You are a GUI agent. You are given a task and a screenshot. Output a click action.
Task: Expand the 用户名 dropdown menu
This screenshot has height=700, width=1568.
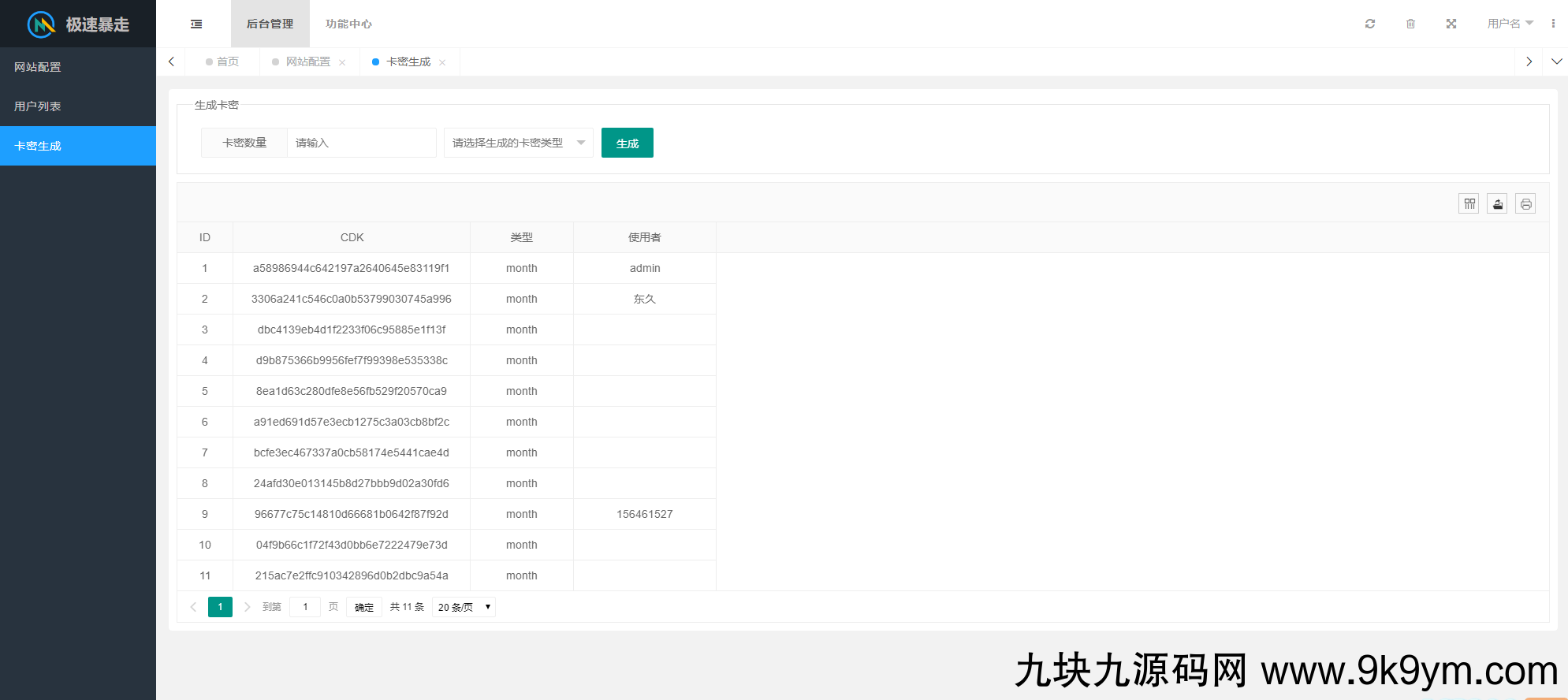[1509, 24]
